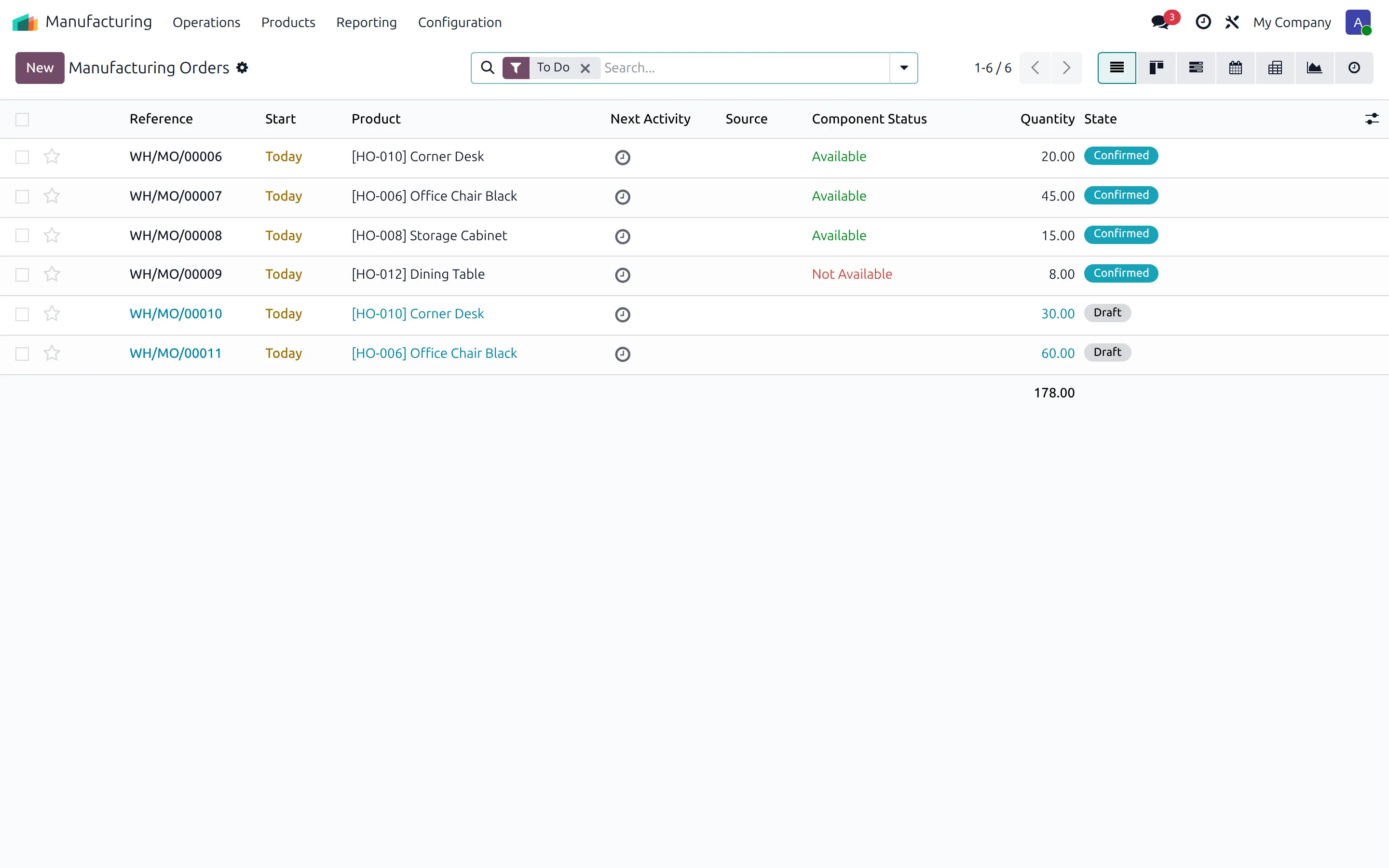Toggle the select-all checkbox in header
The image size is (1389, 868).
point(22,120)
